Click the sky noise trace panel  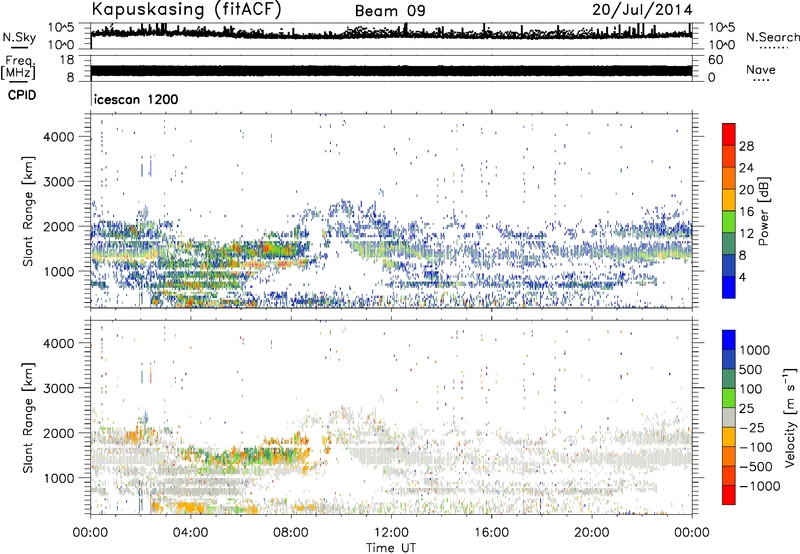point(391,36)
